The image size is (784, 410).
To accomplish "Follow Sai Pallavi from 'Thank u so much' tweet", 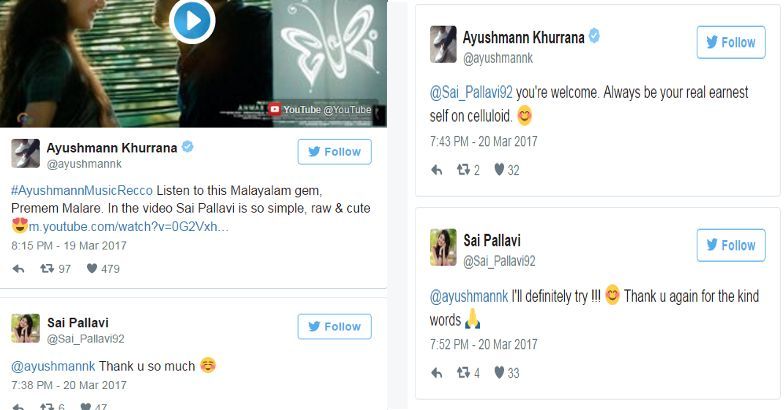I will pos(334,326).
